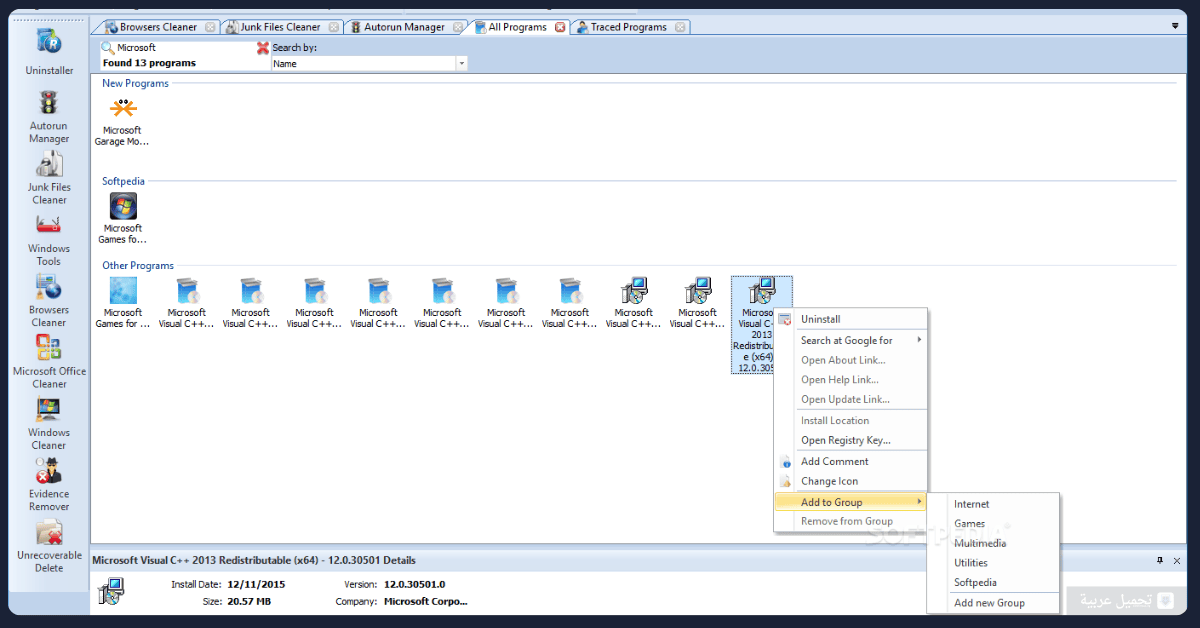Screen dimensions: 1200x628
Task: Click Open Update Link... menu entry
Action: click(x=851, y=399)
